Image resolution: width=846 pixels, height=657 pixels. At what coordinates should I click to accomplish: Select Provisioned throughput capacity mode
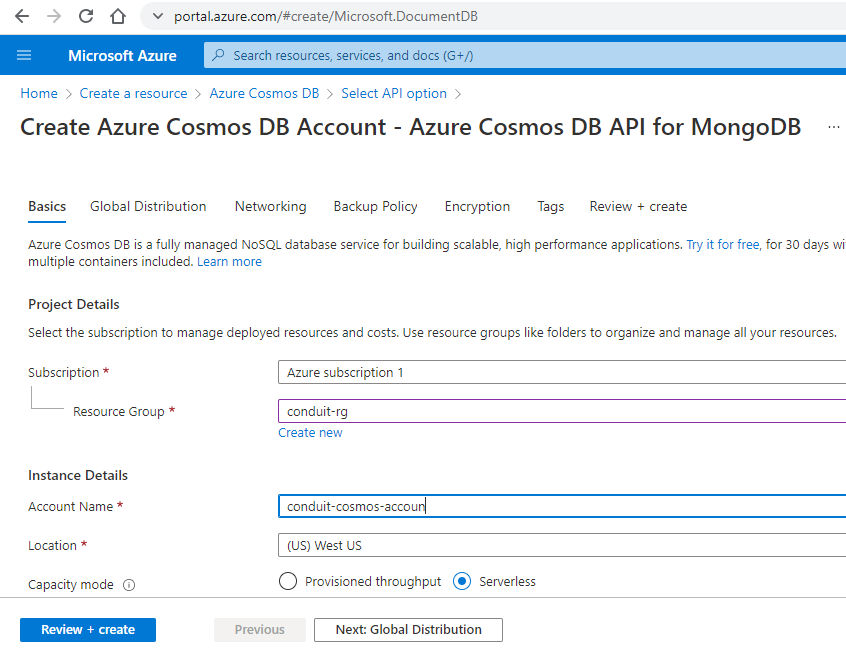pyautogui.click(x=288, y=581)
